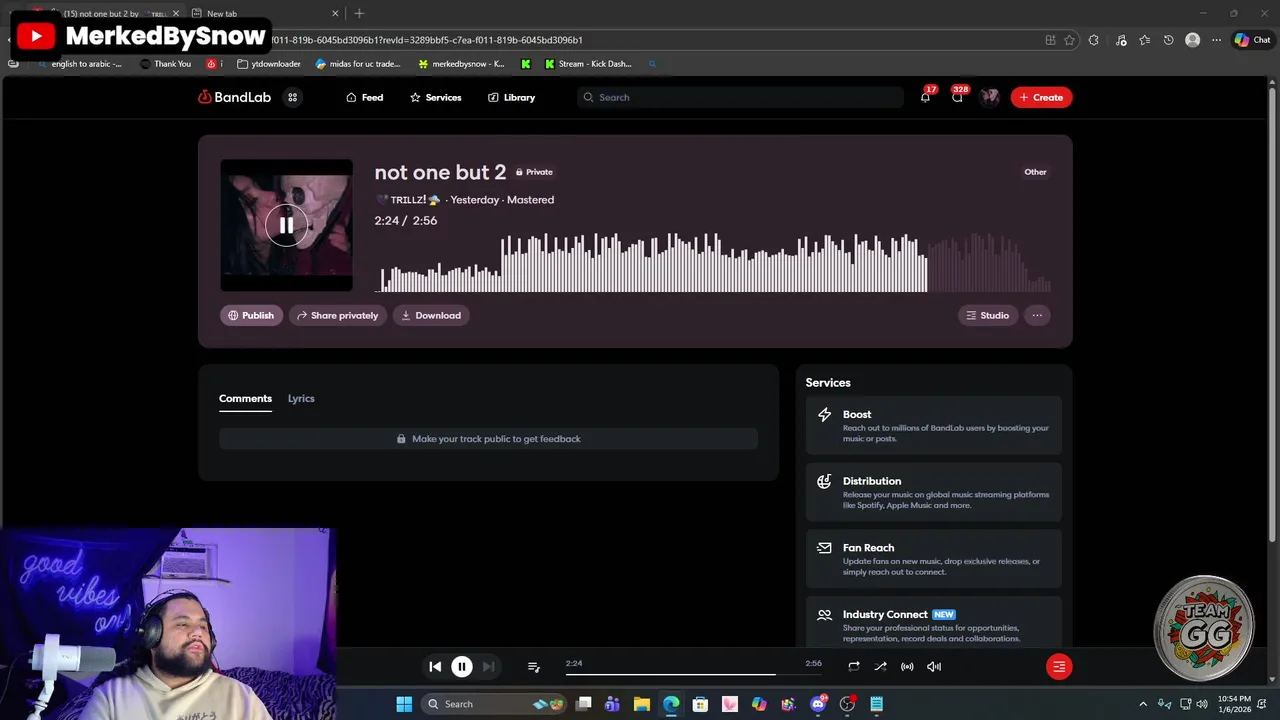Open browser favorites list icon
This screenshot has height=720, width=1280.
tap(1144, 40)
